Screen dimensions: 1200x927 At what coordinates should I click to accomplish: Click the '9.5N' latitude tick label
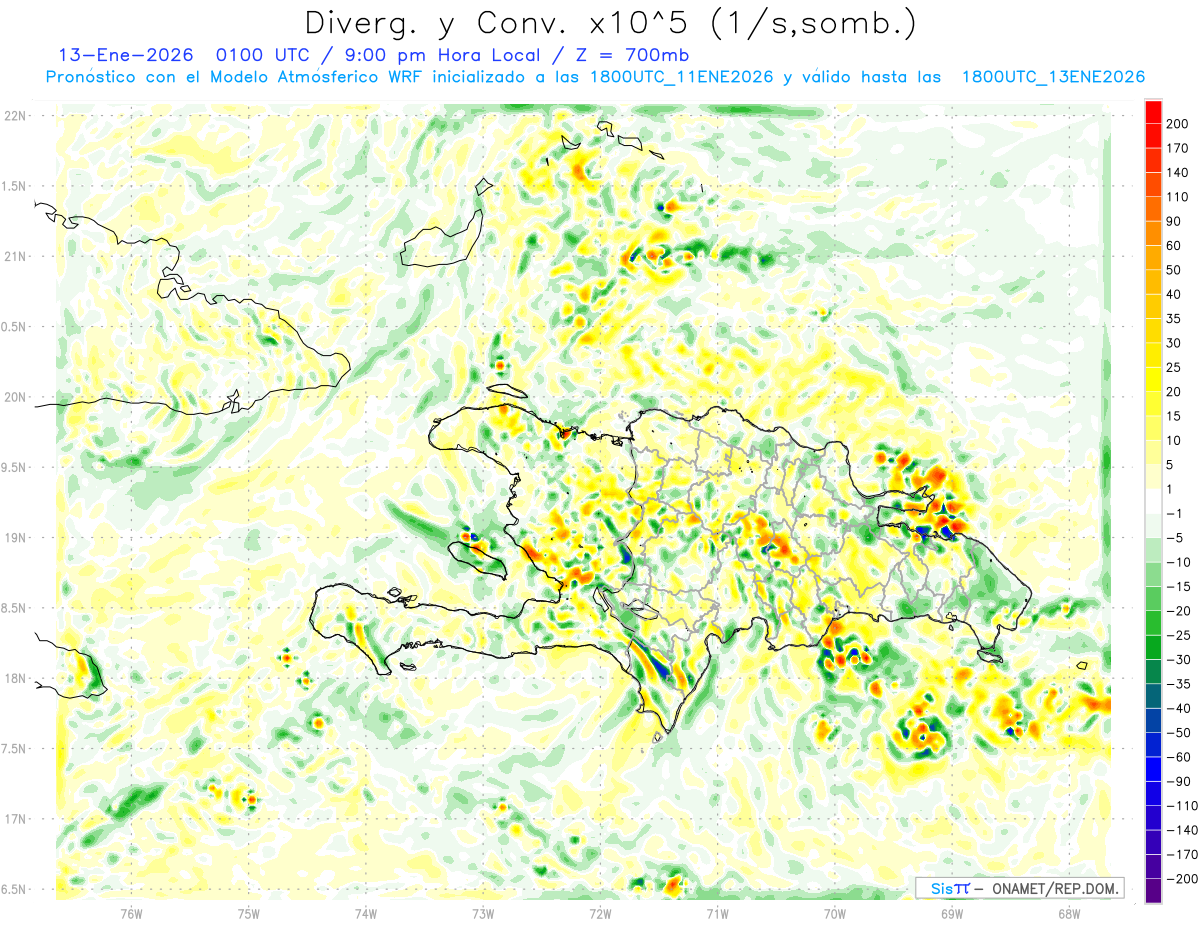[14, 467]
